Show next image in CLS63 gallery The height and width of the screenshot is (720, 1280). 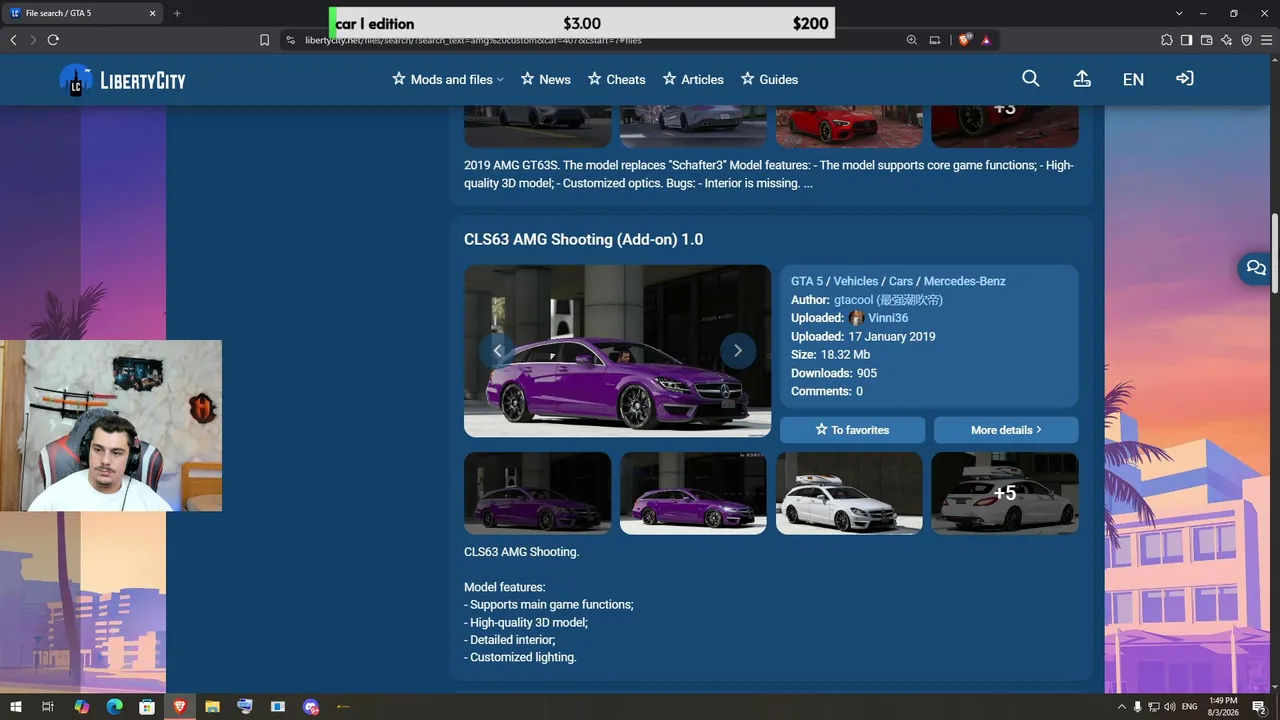[738, 350]
